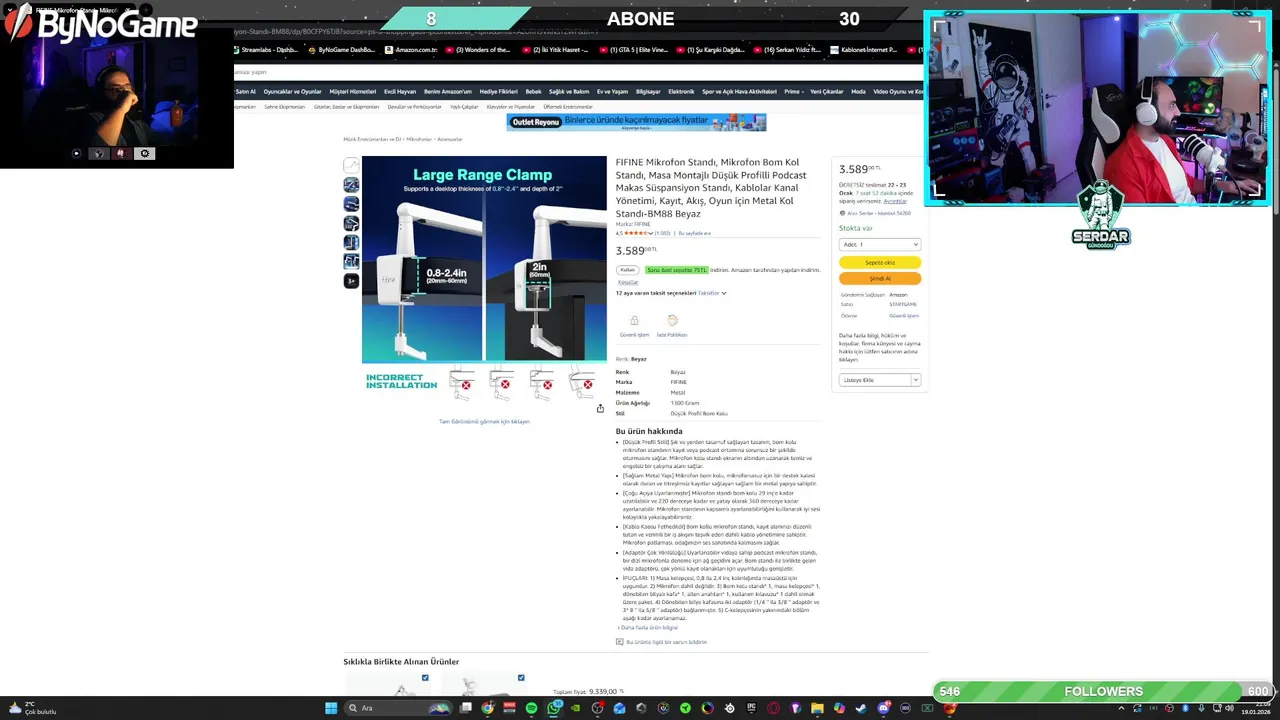Click the Windows Start icon in taskbar
This screenshot has width=1280, height=720.
pyautogui.click(x=331, y=708)
